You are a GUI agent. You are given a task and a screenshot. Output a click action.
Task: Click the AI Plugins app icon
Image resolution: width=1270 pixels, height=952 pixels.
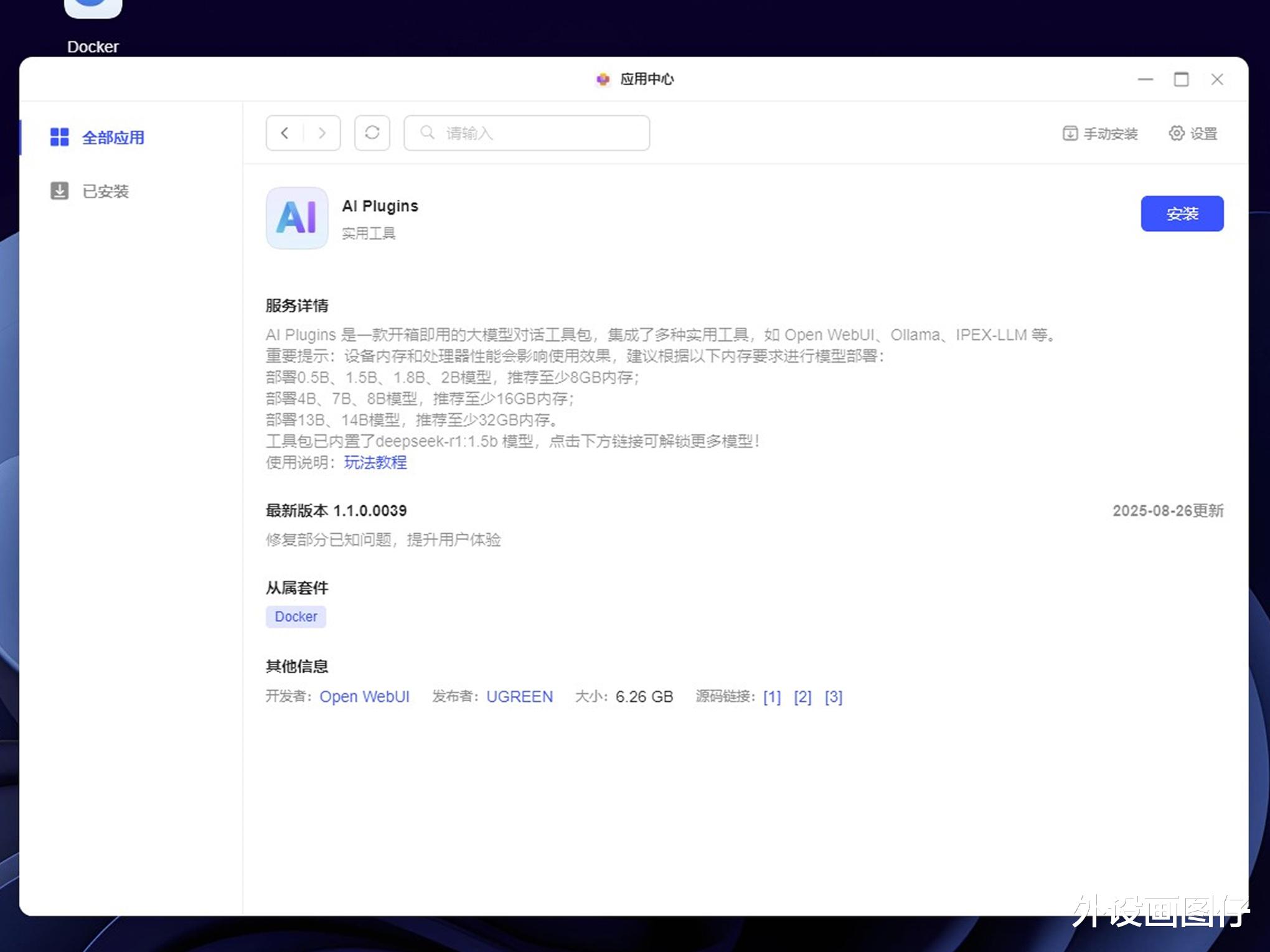point(297,218)
